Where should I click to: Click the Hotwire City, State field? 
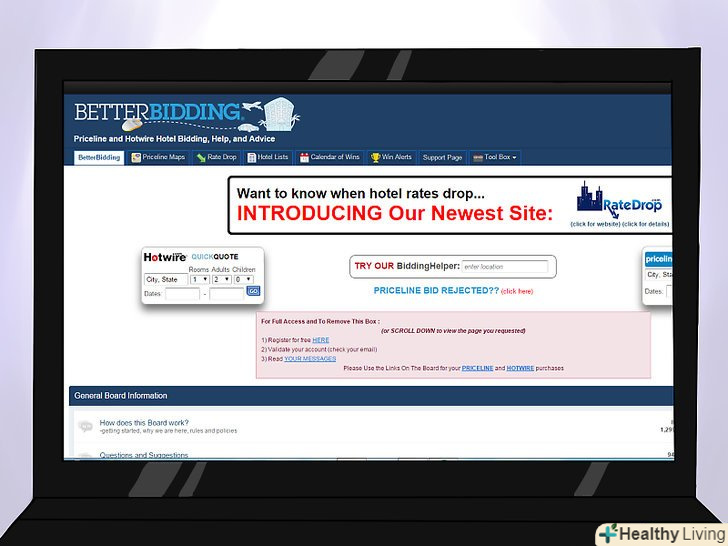(166, 280)
